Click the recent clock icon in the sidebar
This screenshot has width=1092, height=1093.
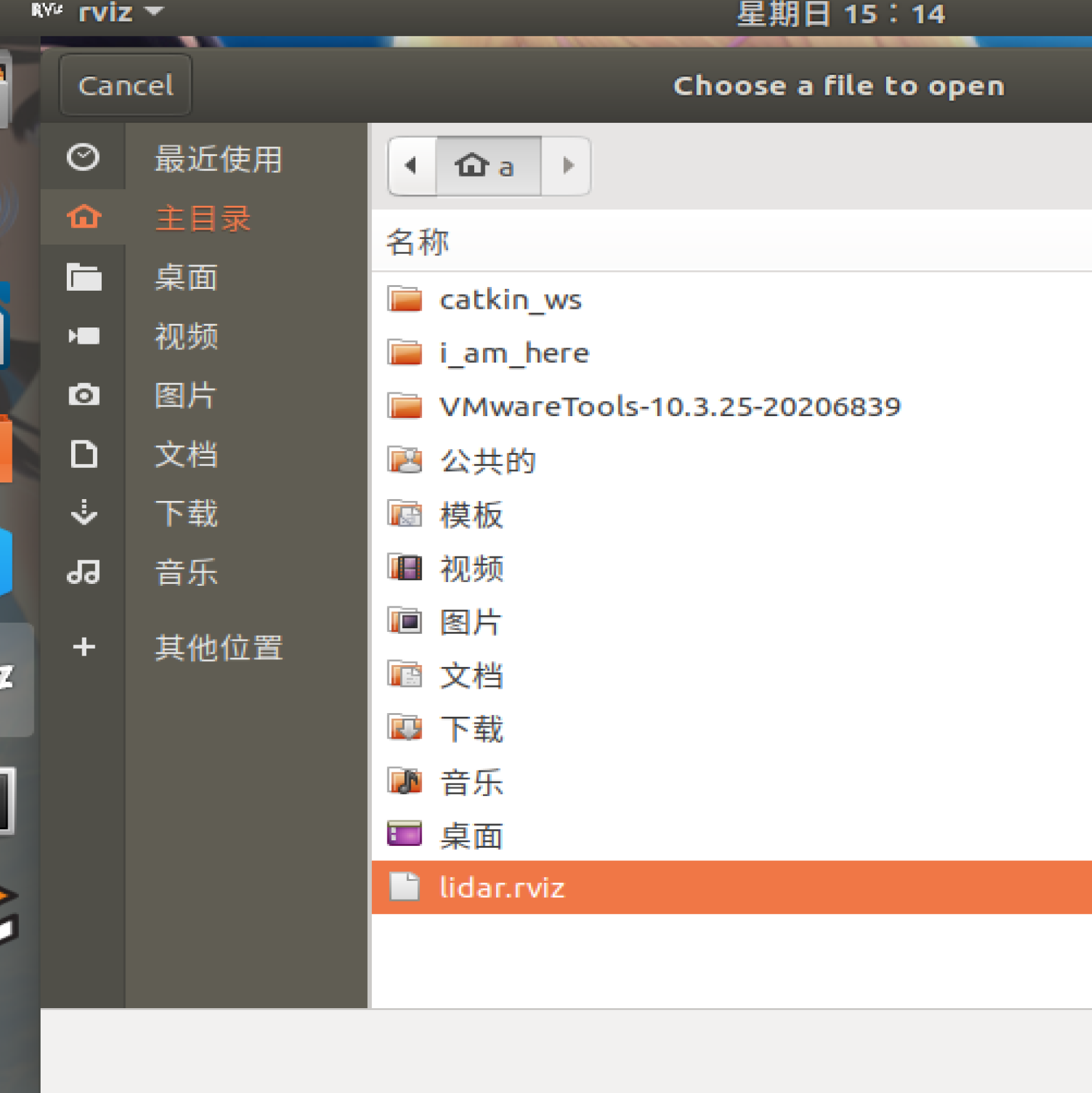(x=84, y=157)
